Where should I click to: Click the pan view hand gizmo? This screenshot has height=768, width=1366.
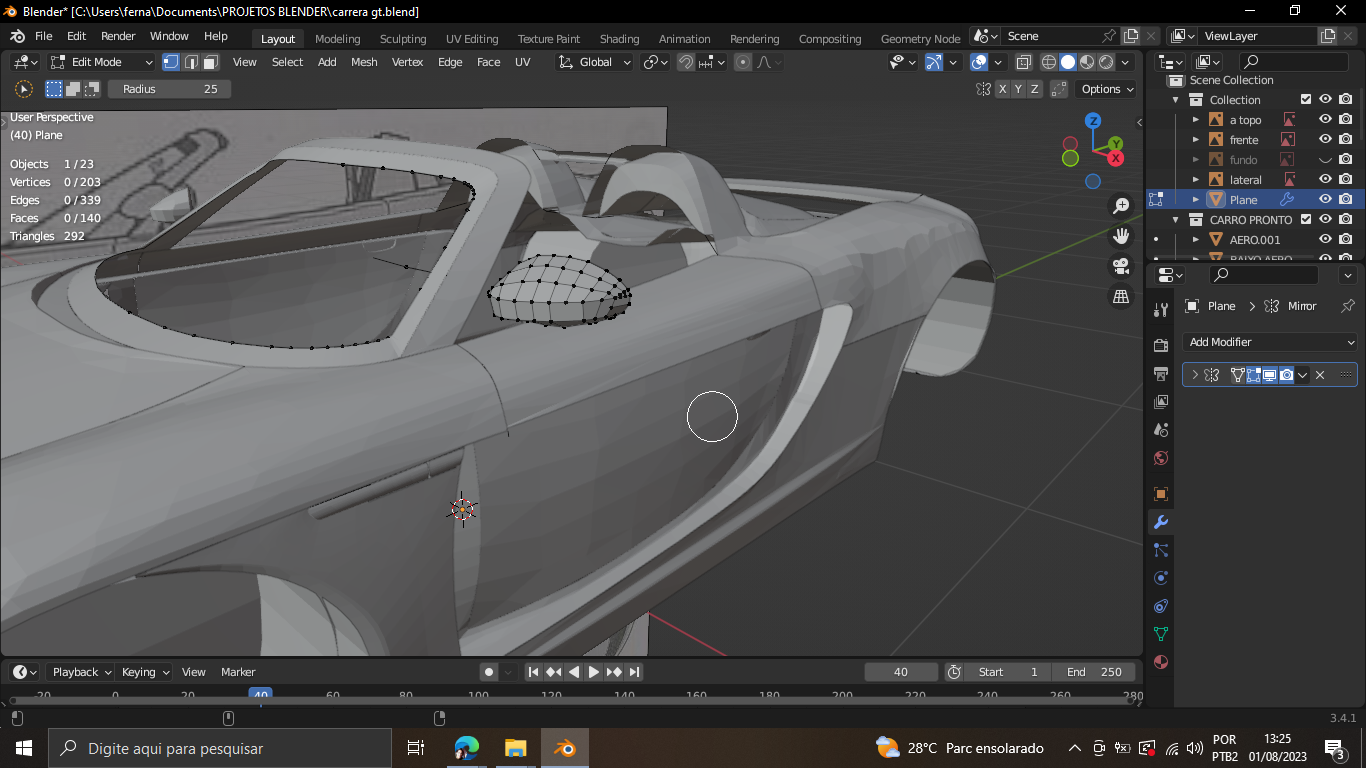[x=1121, y=236]
